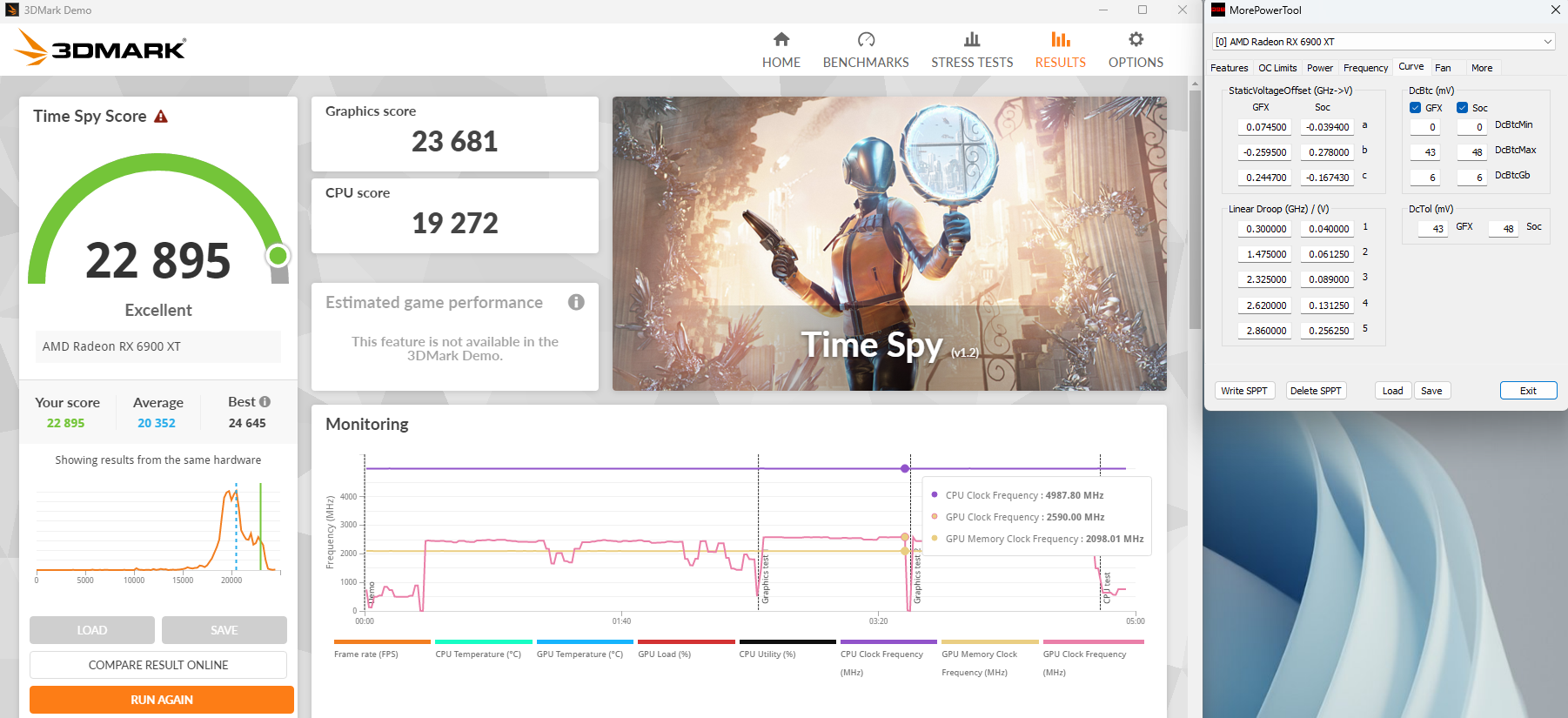Click the GFX offset b field -0.259500
This screenshot has width=1568, height=718.
pos(1264,152)
